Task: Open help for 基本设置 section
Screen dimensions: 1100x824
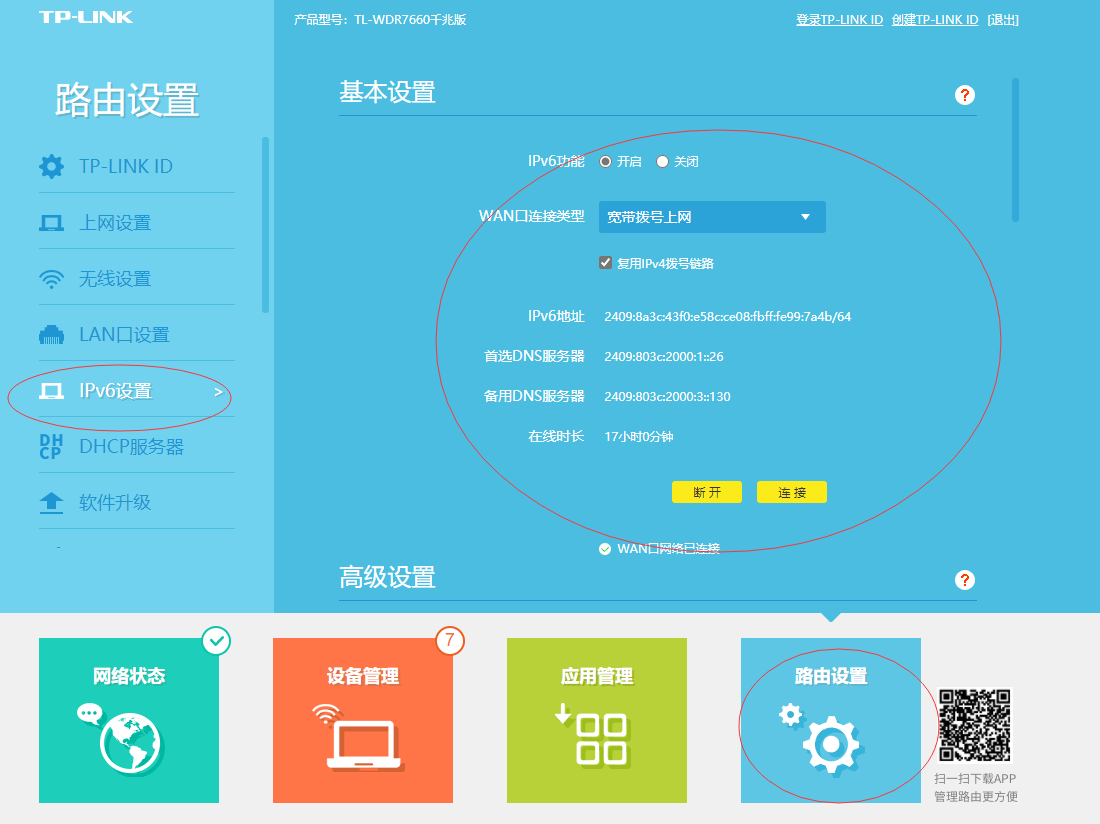Action: point(964,95)
